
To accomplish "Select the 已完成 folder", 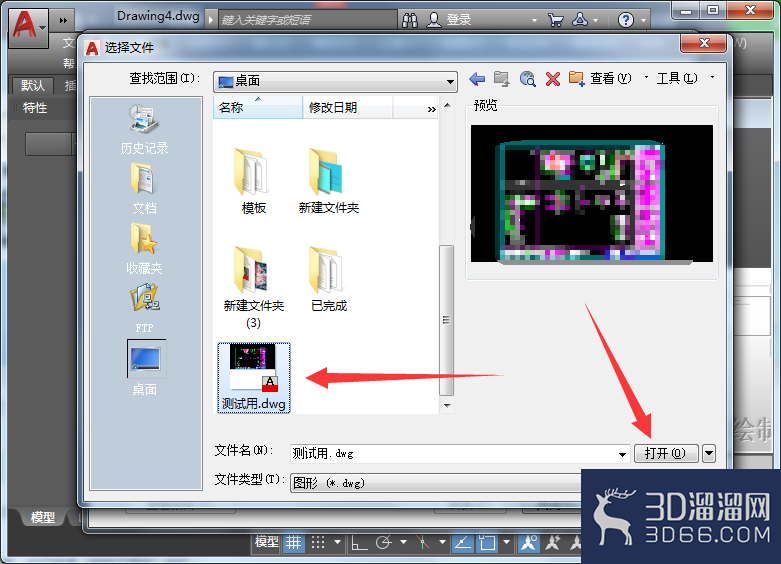I will click(x=328, y=279).
